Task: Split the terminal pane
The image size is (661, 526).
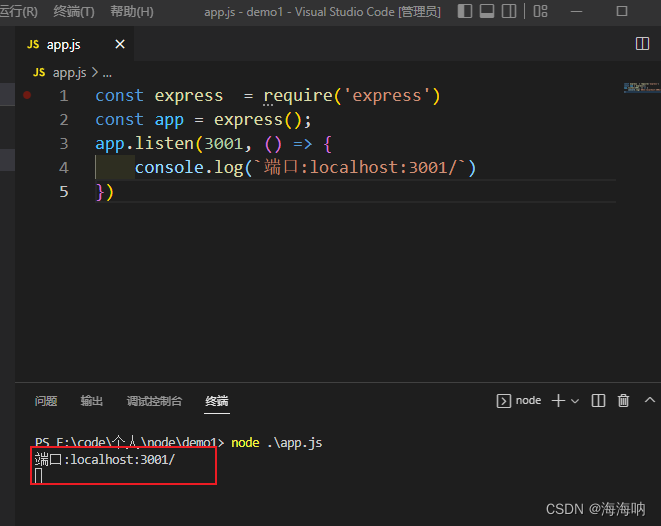Action: click(598, 401)
